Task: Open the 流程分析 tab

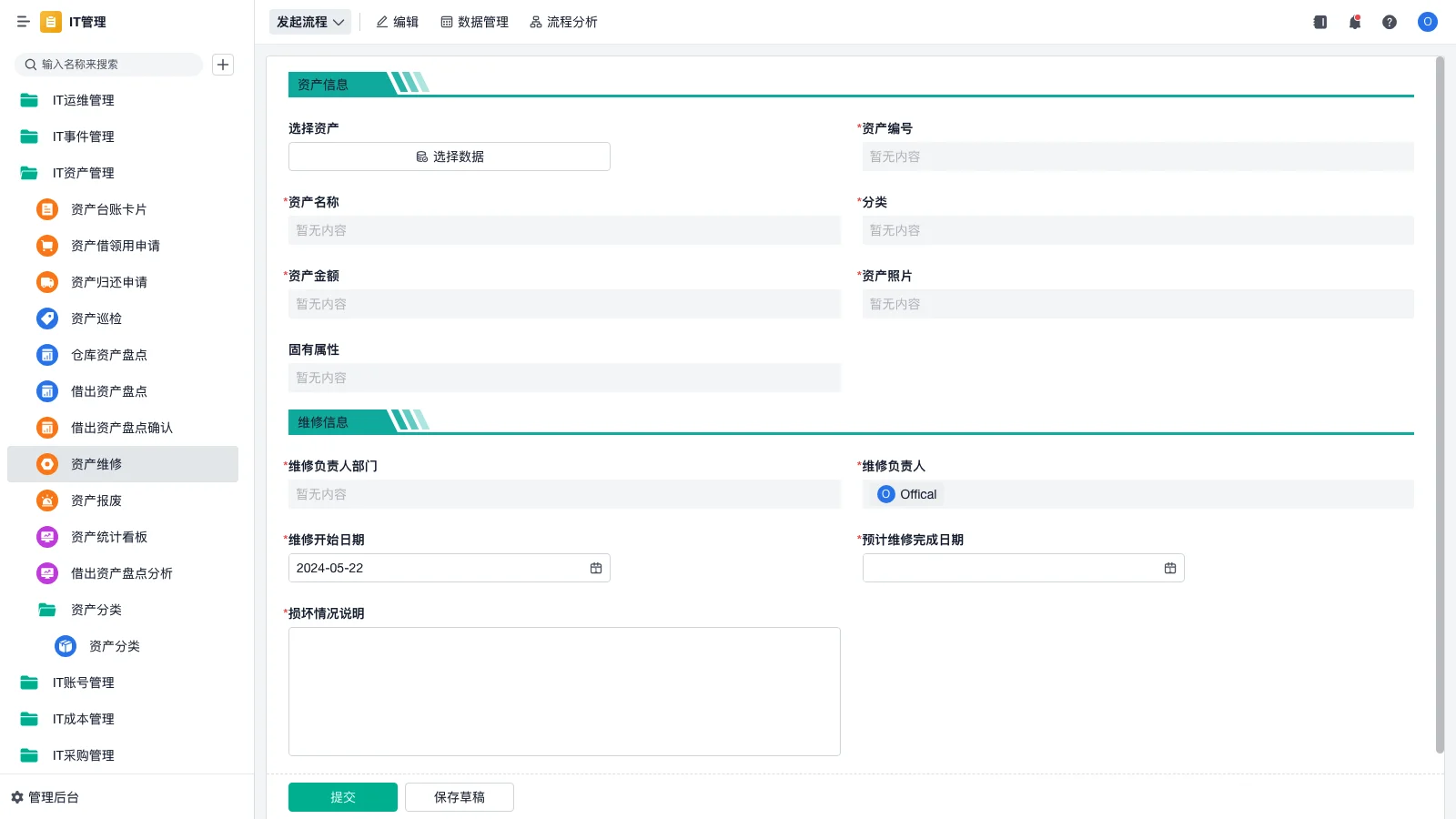Action: click(x=563, y=22)
